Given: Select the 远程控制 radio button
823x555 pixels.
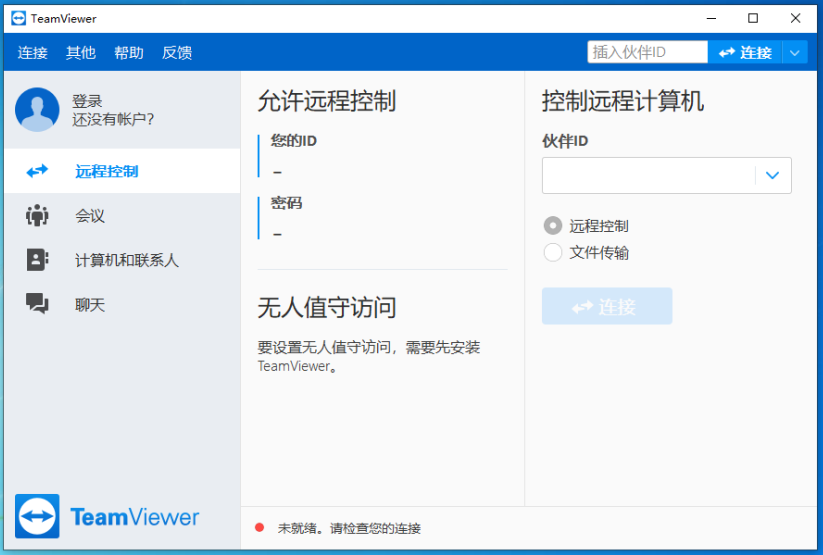Looking at the screenshot, I should point(552,226).
